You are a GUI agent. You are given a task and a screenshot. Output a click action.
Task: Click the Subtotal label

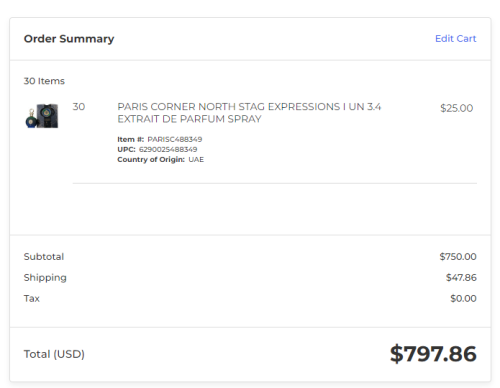[x=44, y=257]
